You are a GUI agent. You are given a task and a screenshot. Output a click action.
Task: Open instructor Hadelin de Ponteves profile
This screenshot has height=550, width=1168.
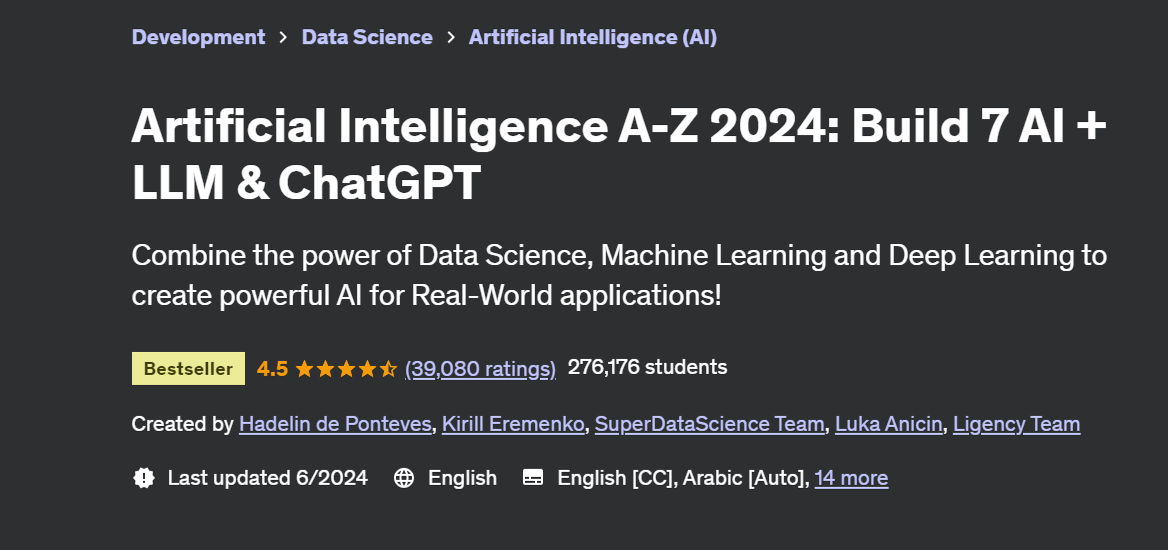click(335, 424)
